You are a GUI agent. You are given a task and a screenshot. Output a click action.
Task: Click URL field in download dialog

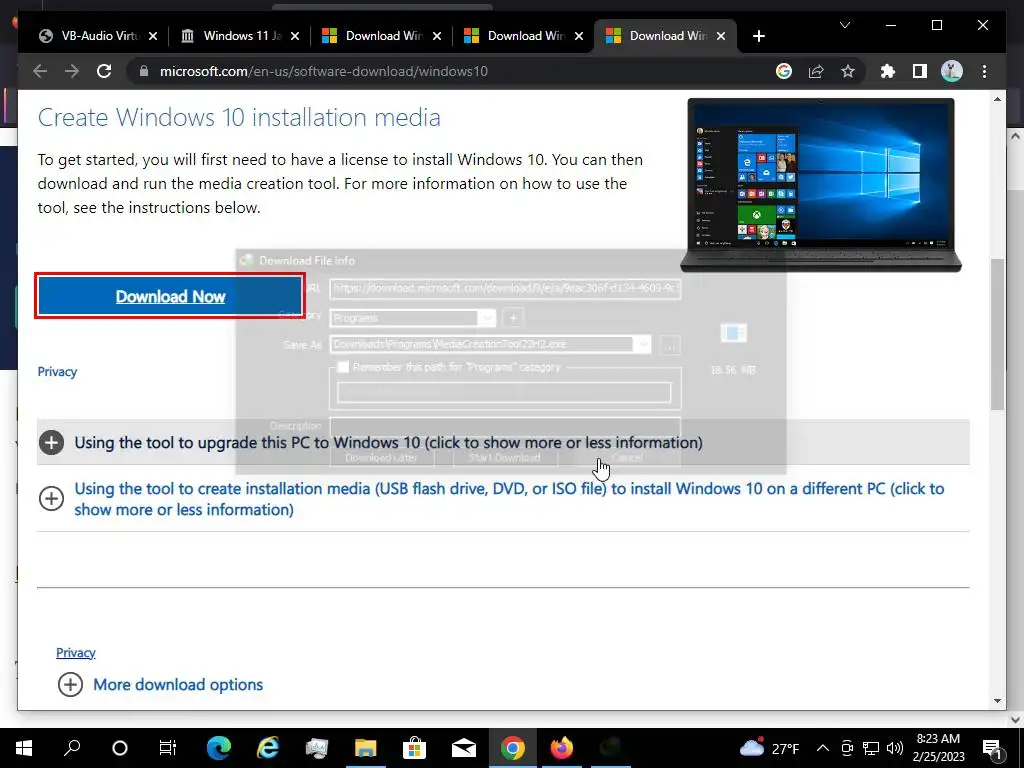(505, 288)
